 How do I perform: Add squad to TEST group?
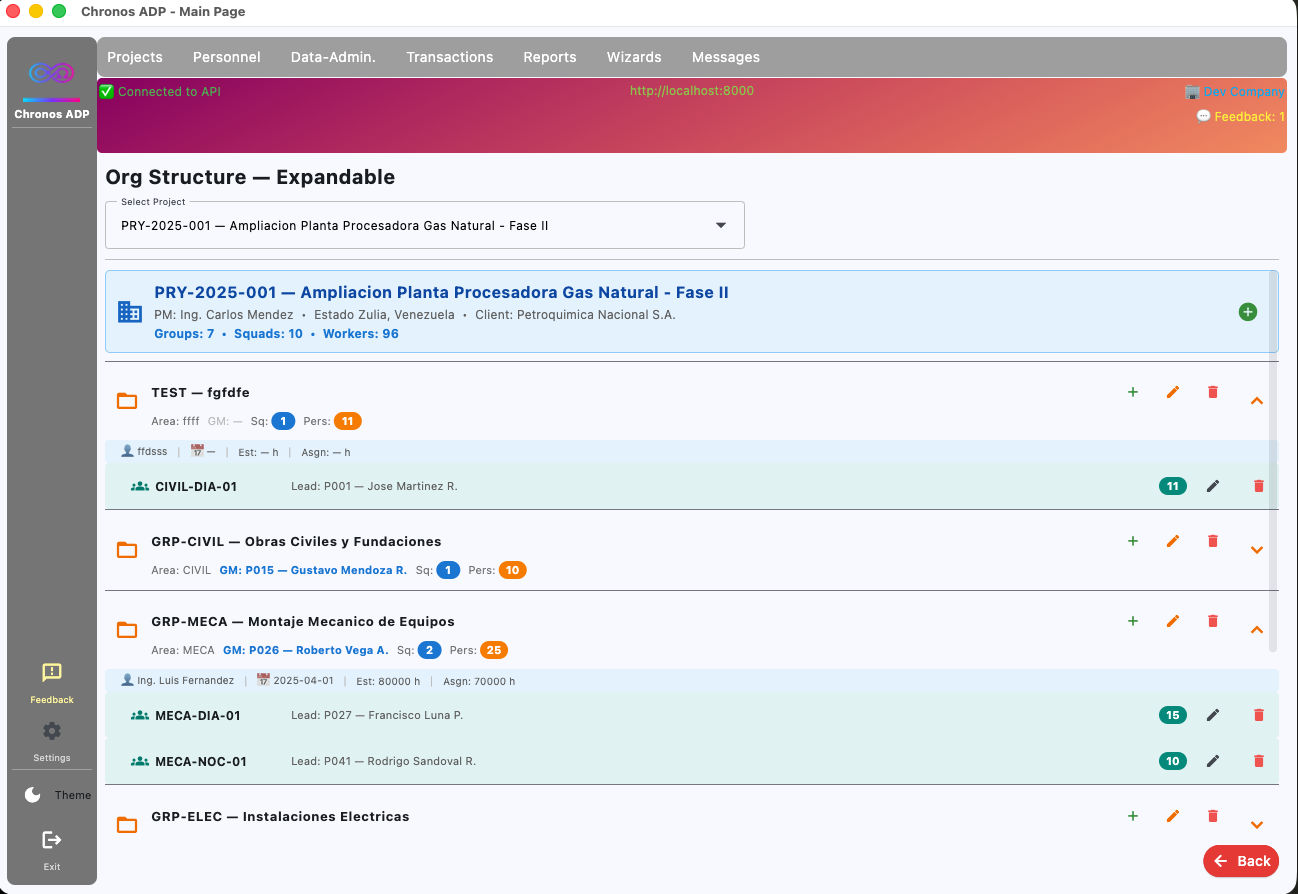pyautogui.click(x=1133, y=392)
